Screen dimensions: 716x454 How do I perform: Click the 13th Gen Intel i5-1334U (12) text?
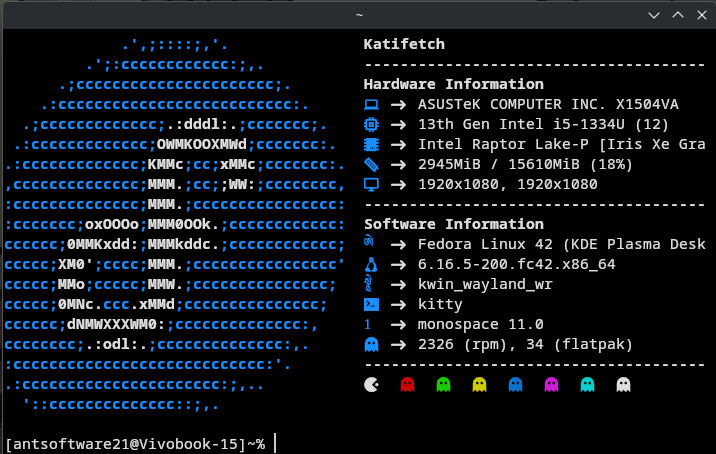pyautogui.click(x=543, y=125)
